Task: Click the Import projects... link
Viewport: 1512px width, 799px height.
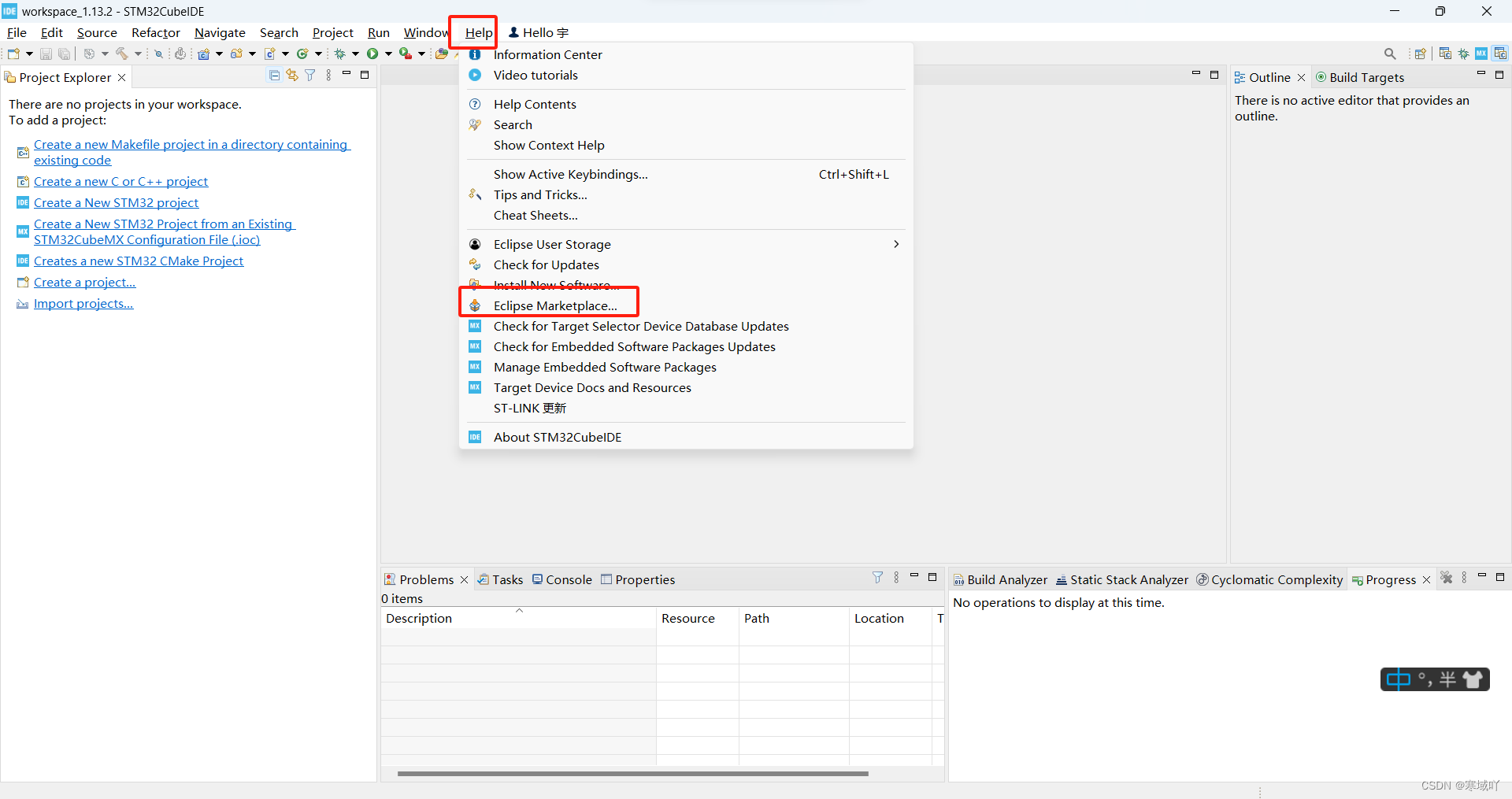Action: (x=83, y=303)
